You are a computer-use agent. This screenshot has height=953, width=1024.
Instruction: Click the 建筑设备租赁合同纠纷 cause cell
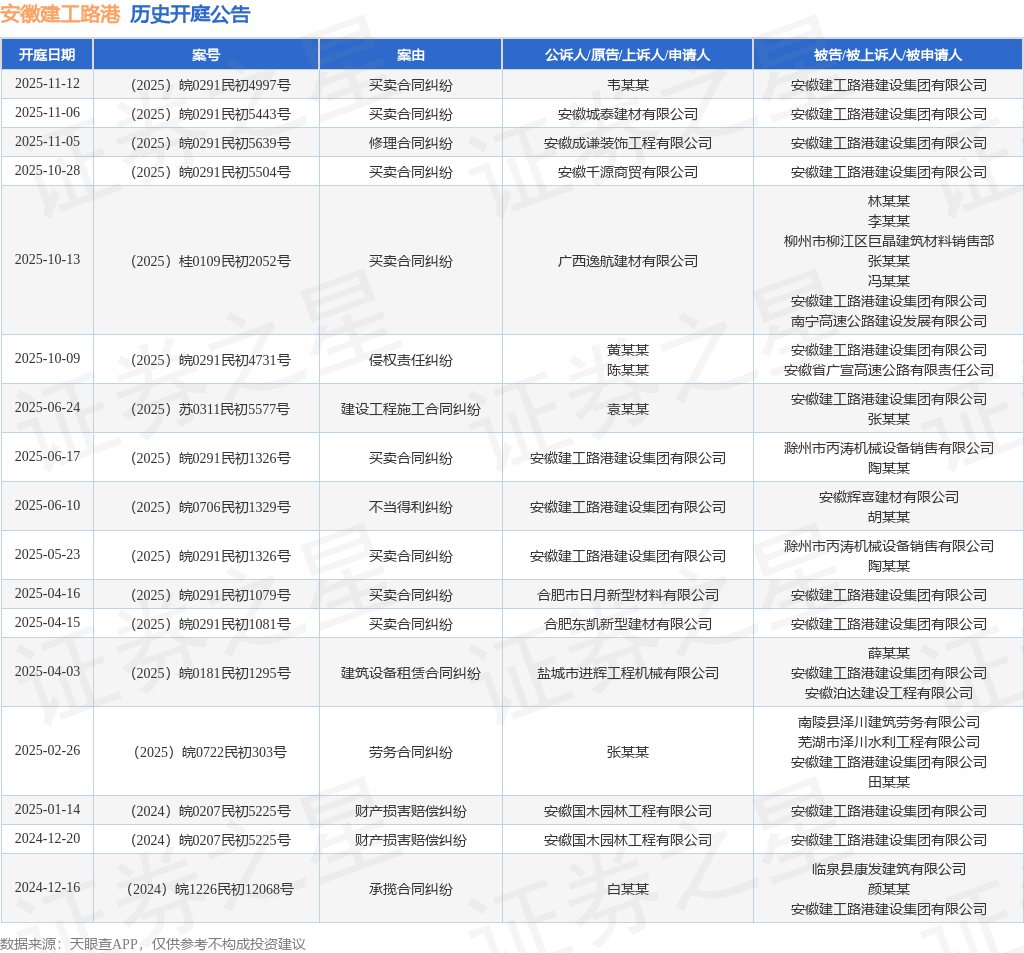(x=411, y=673)
